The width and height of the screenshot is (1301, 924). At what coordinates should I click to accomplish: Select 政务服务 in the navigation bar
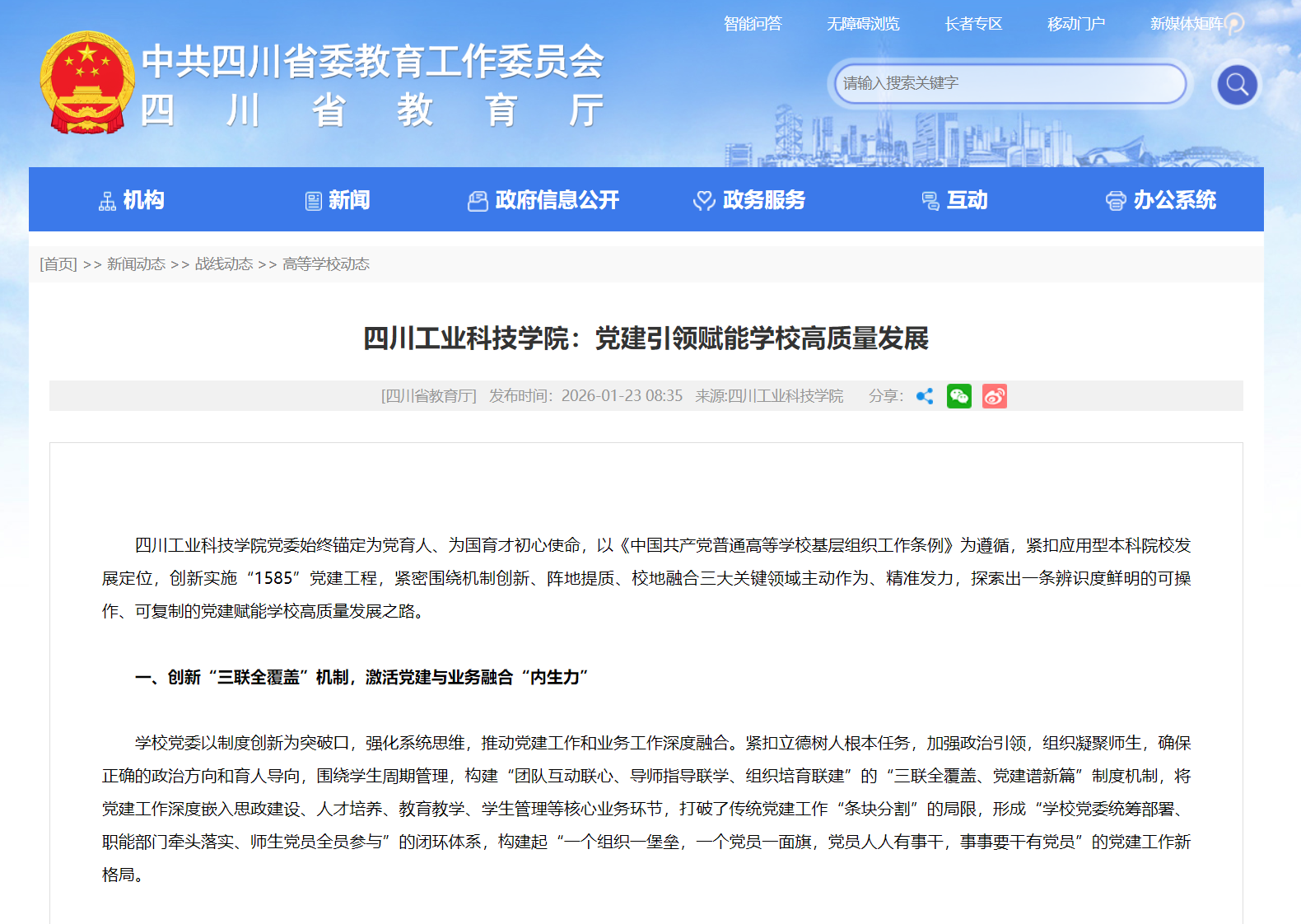coord(749,200)
